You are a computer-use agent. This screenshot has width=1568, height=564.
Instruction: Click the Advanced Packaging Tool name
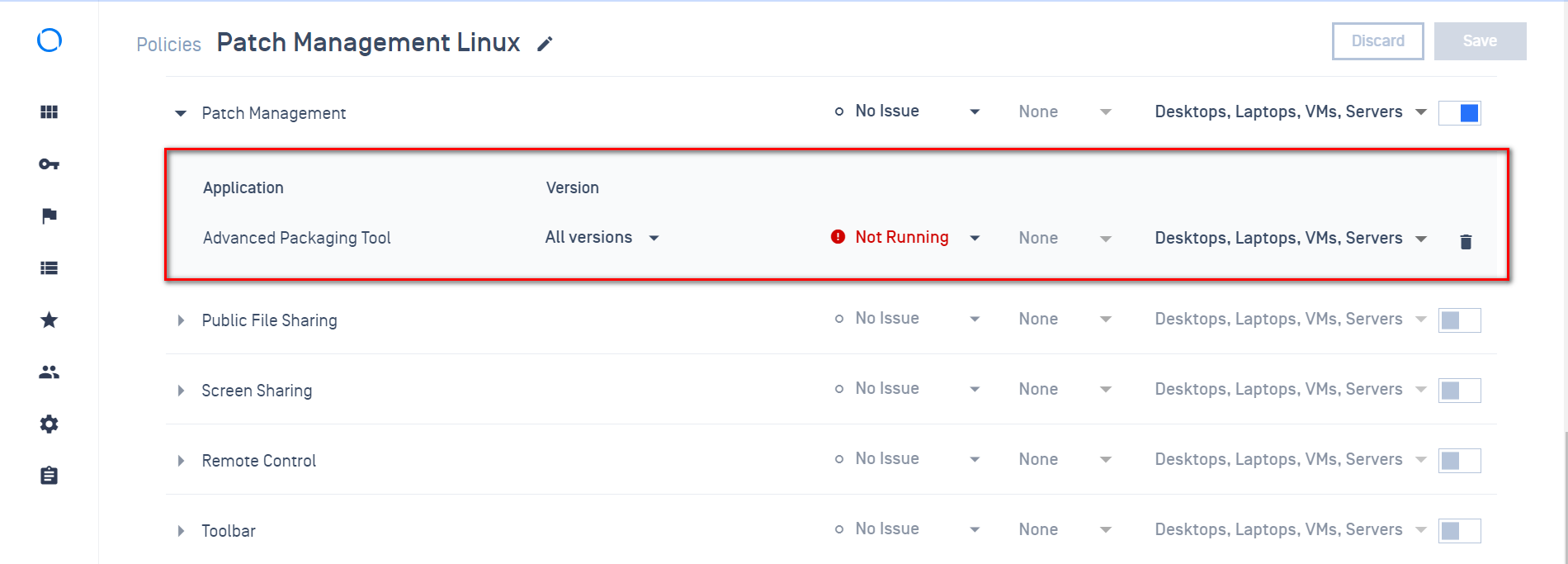297,239
